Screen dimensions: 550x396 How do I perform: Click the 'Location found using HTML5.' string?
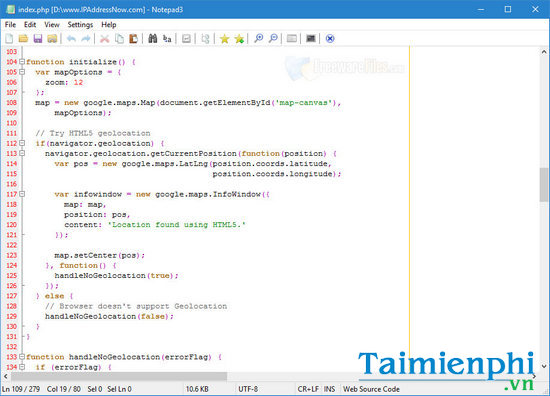pos(177,224)
